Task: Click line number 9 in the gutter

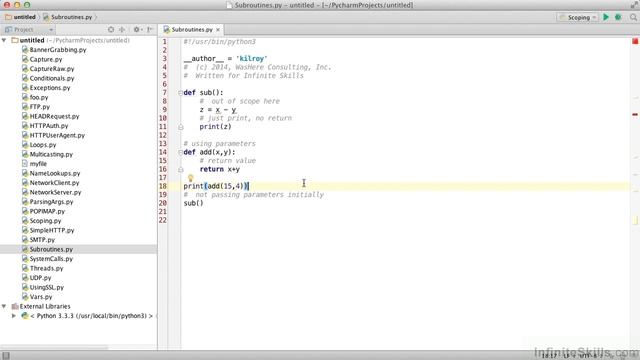Action: pyautogui.click(x=164, y=110)
